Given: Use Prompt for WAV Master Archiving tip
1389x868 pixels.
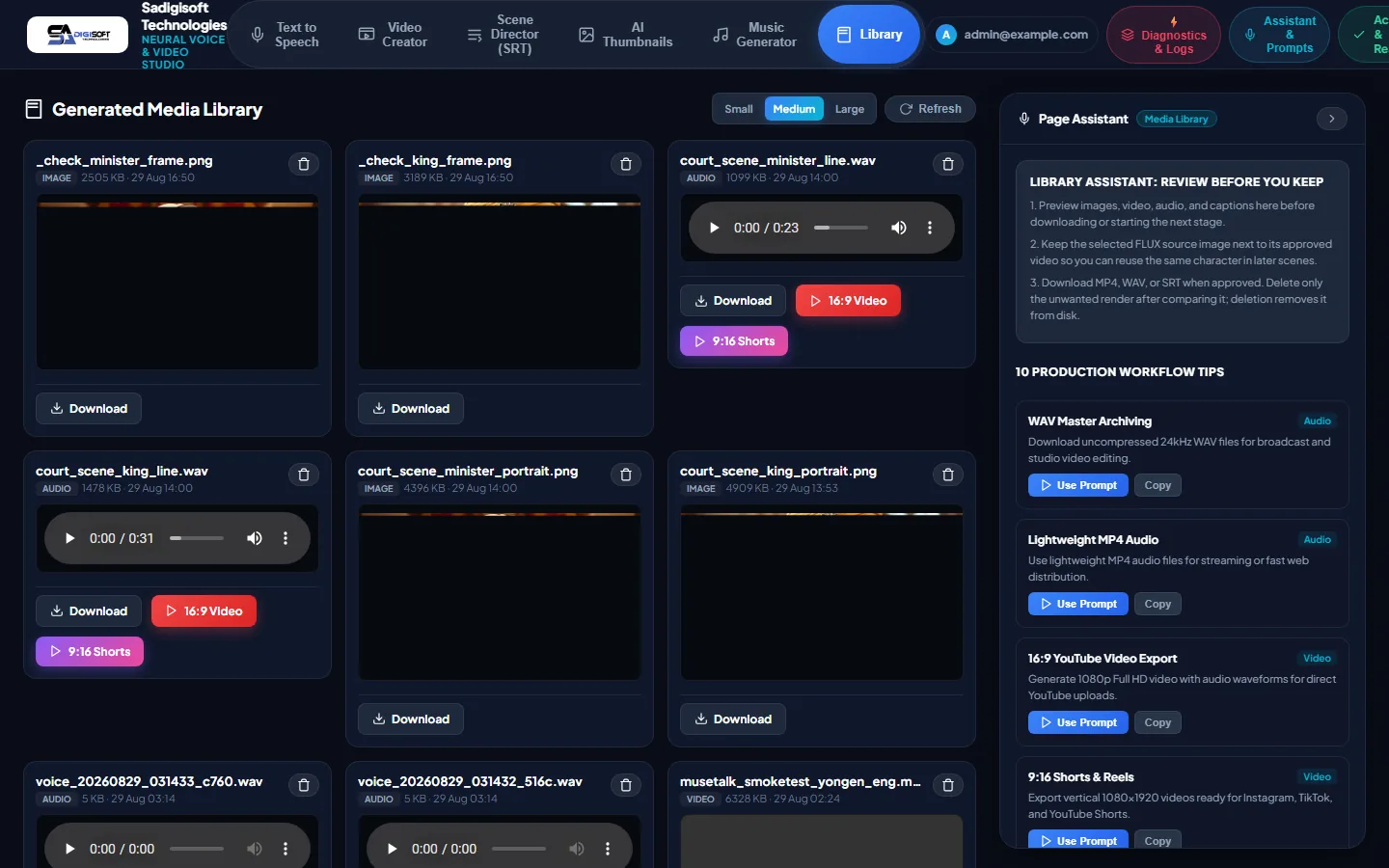Looking at the screenshot, I should click(1077, 485).
